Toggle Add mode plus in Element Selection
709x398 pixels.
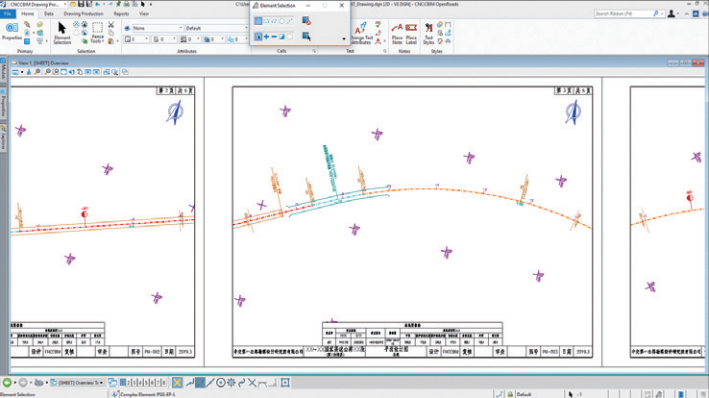tap(266, 37)
